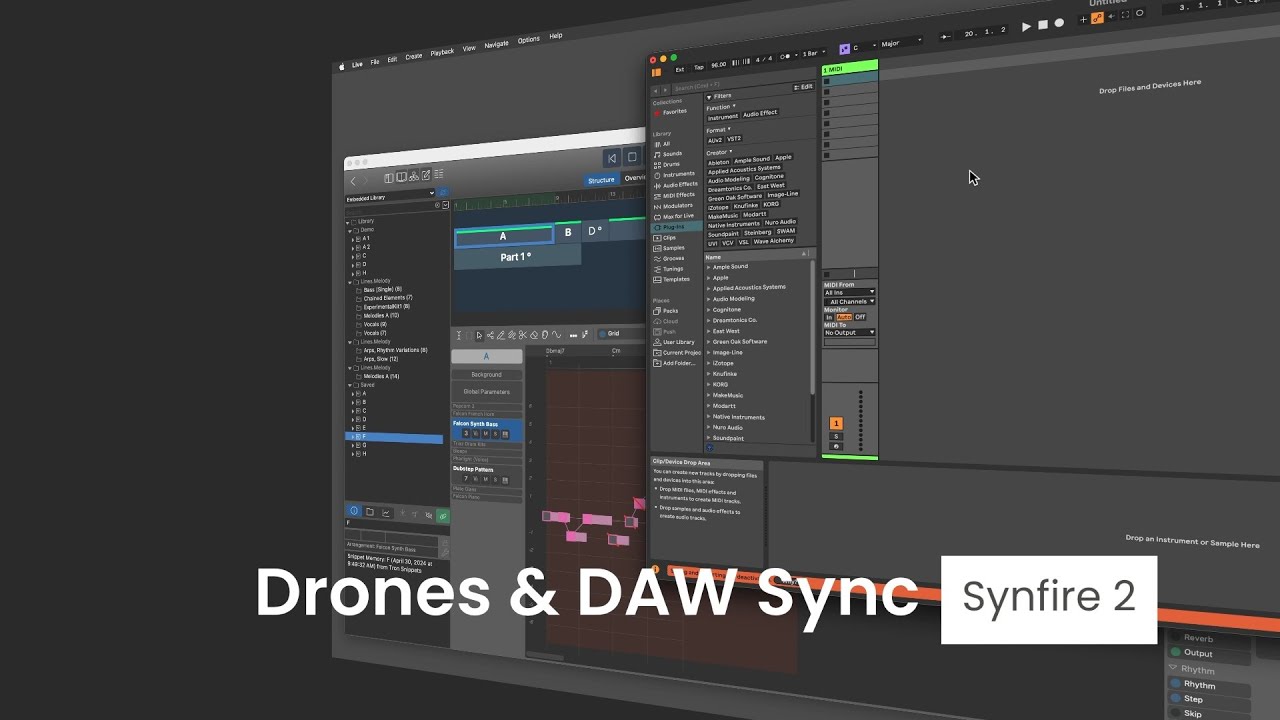Open Templates category in Ableton browser

coord(675,279)
